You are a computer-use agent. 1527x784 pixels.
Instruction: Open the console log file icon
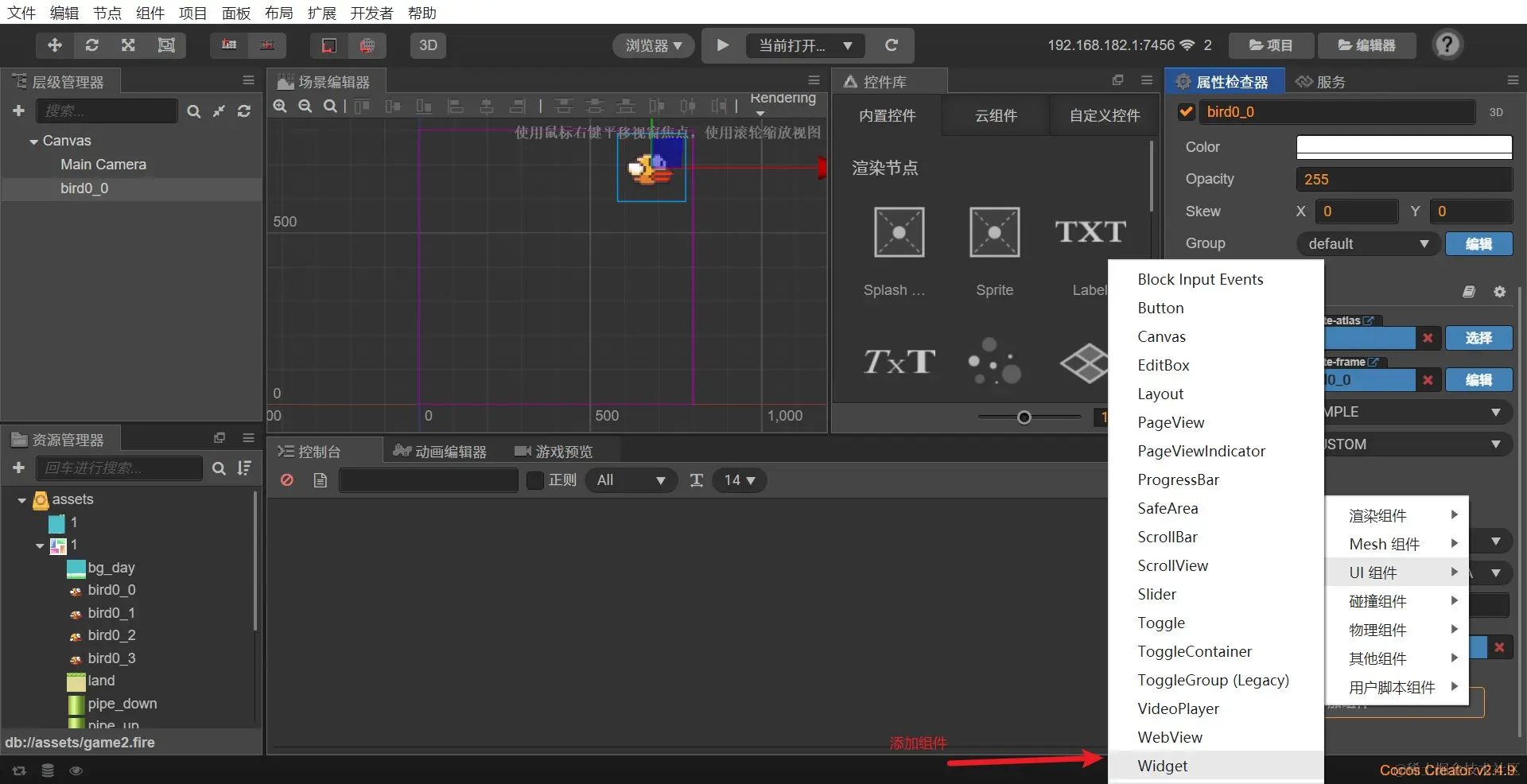pyautogui.click(x=321, y=480)
